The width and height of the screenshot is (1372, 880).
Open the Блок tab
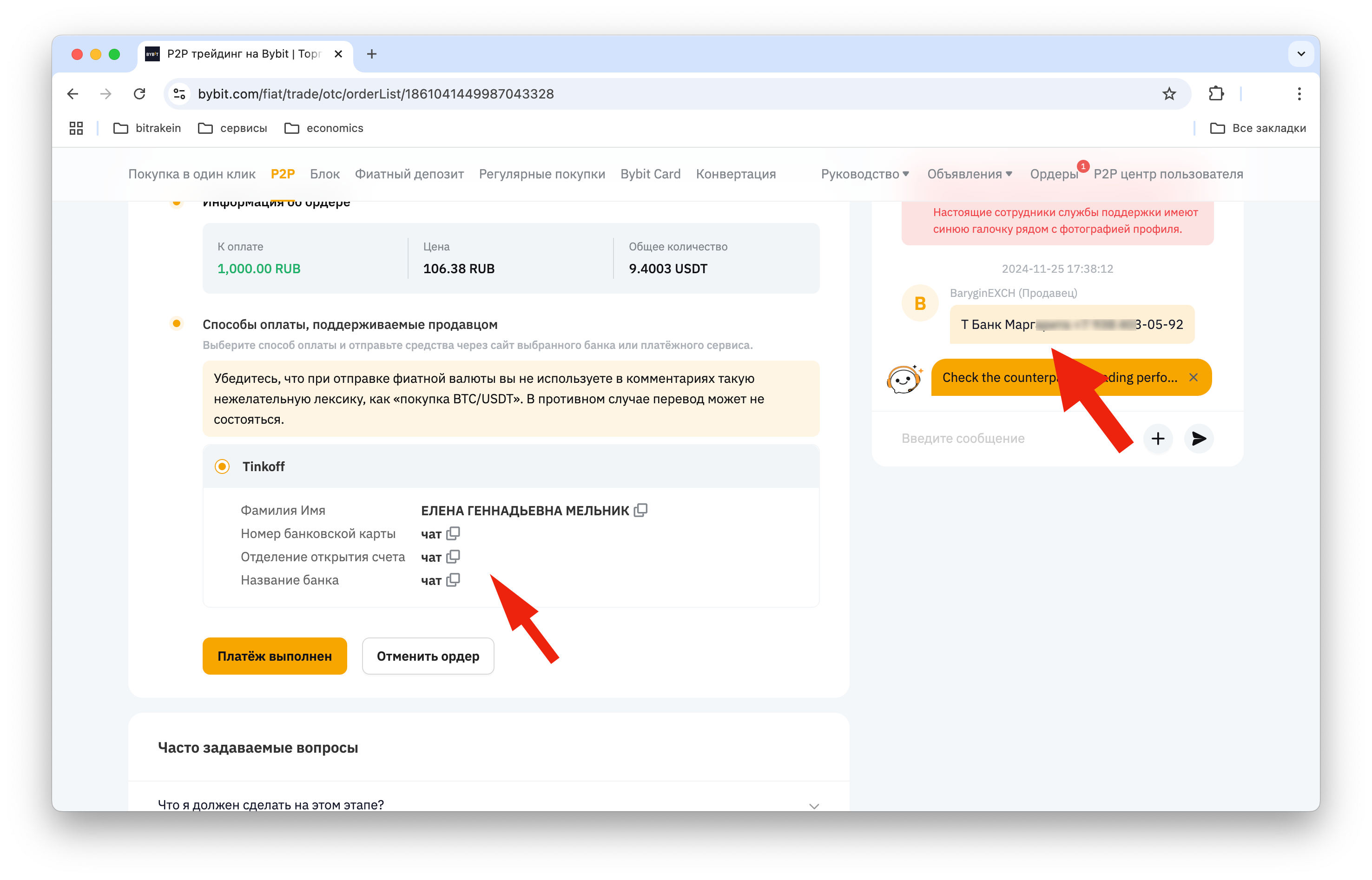coord(324,174)
